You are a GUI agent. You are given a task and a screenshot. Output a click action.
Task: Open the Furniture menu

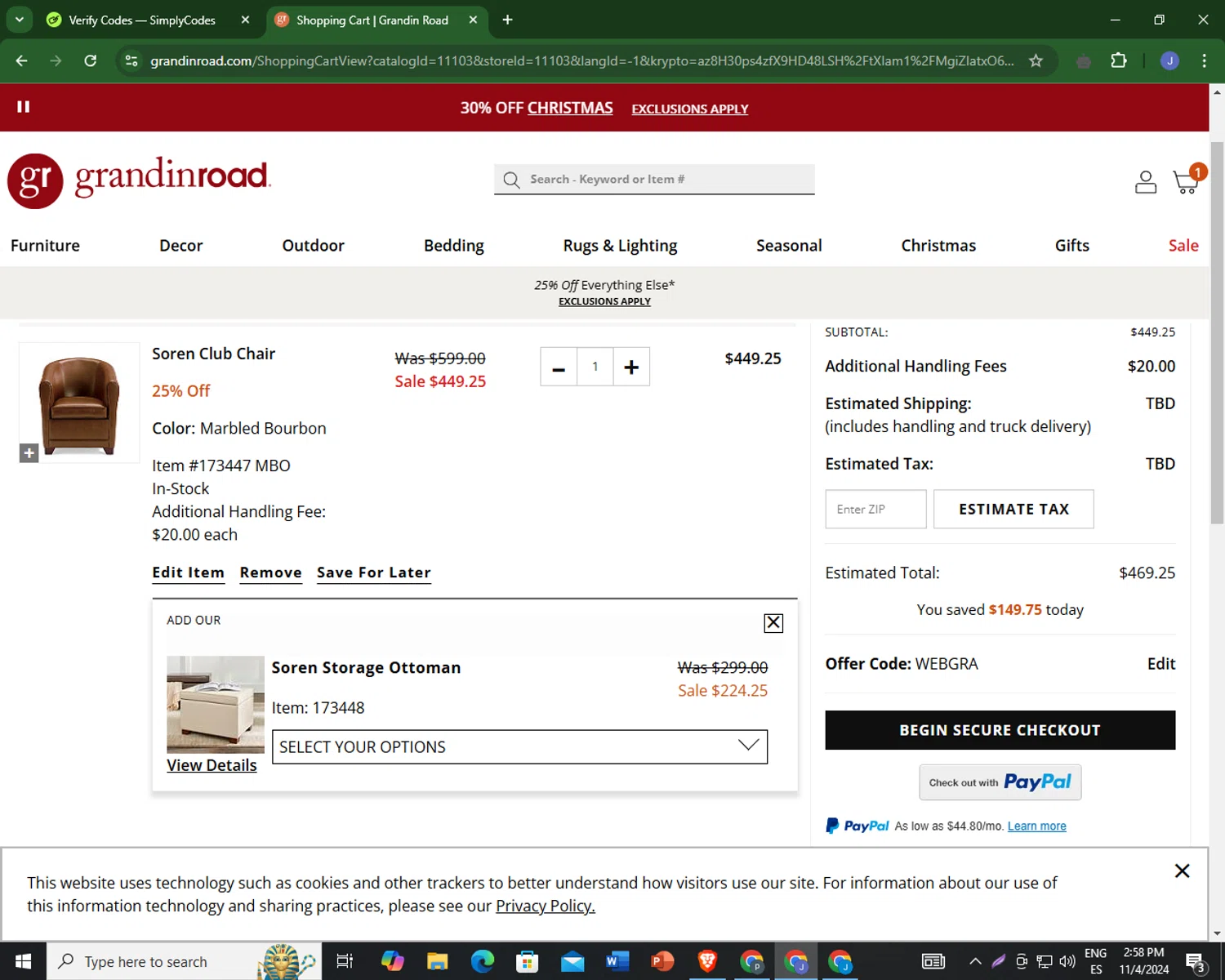tap(45, 245)
